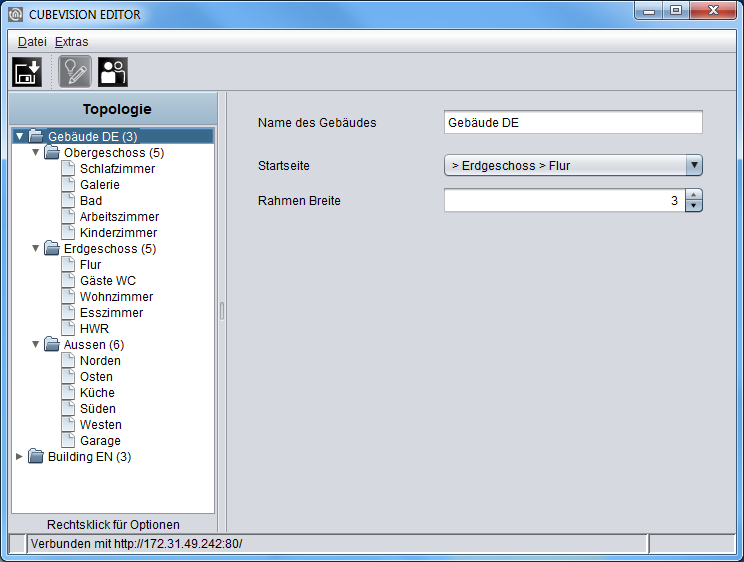This screenshot has height=562, width=744.
Task: Click the Wohnzimmer page icon
Action: 68,296
